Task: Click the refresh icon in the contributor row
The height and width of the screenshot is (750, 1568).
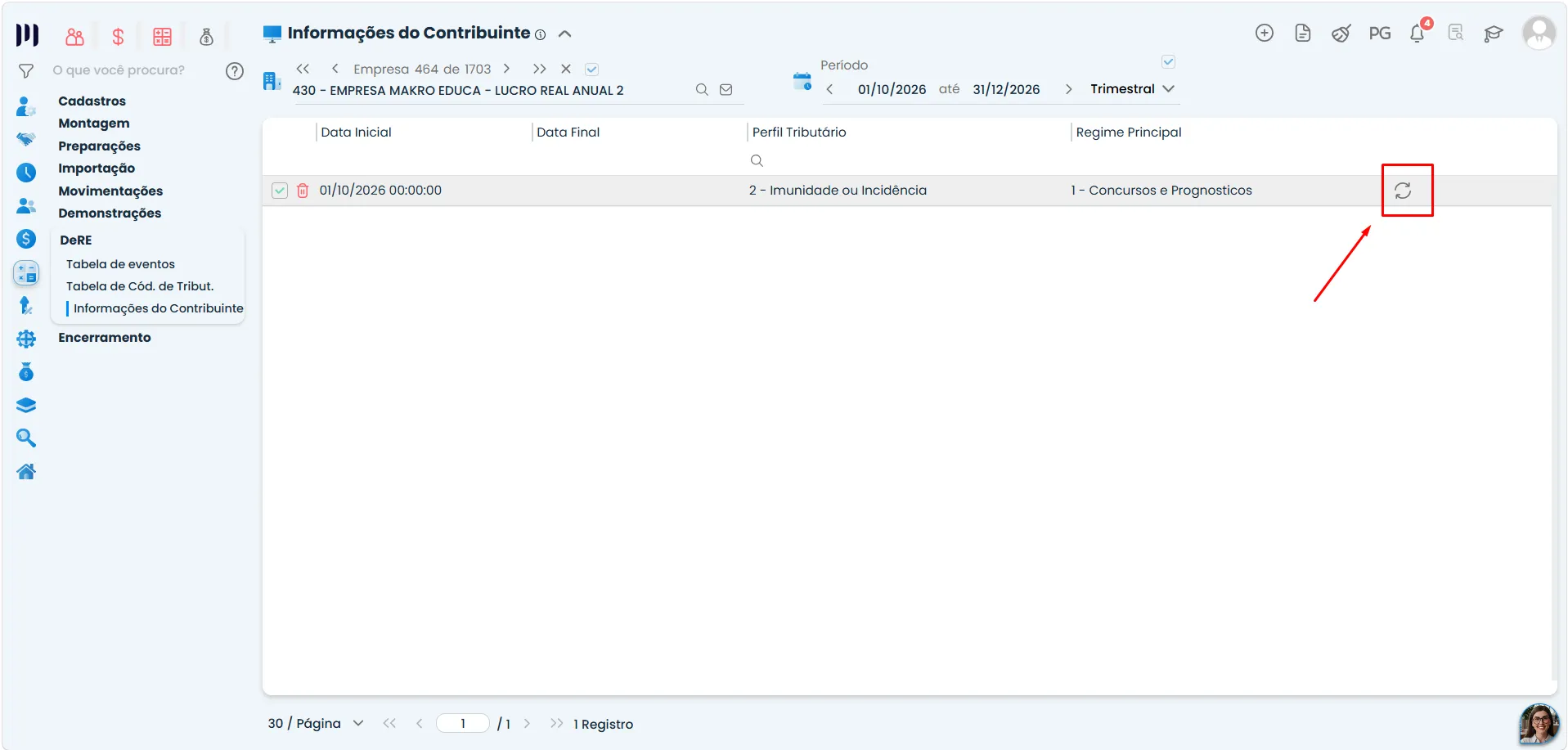Action: tap(1402, 191)
